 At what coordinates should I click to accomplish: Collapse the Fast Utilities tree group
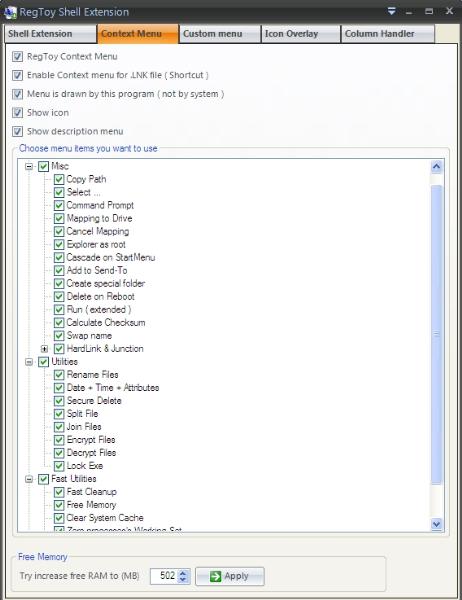coord(29,479)
